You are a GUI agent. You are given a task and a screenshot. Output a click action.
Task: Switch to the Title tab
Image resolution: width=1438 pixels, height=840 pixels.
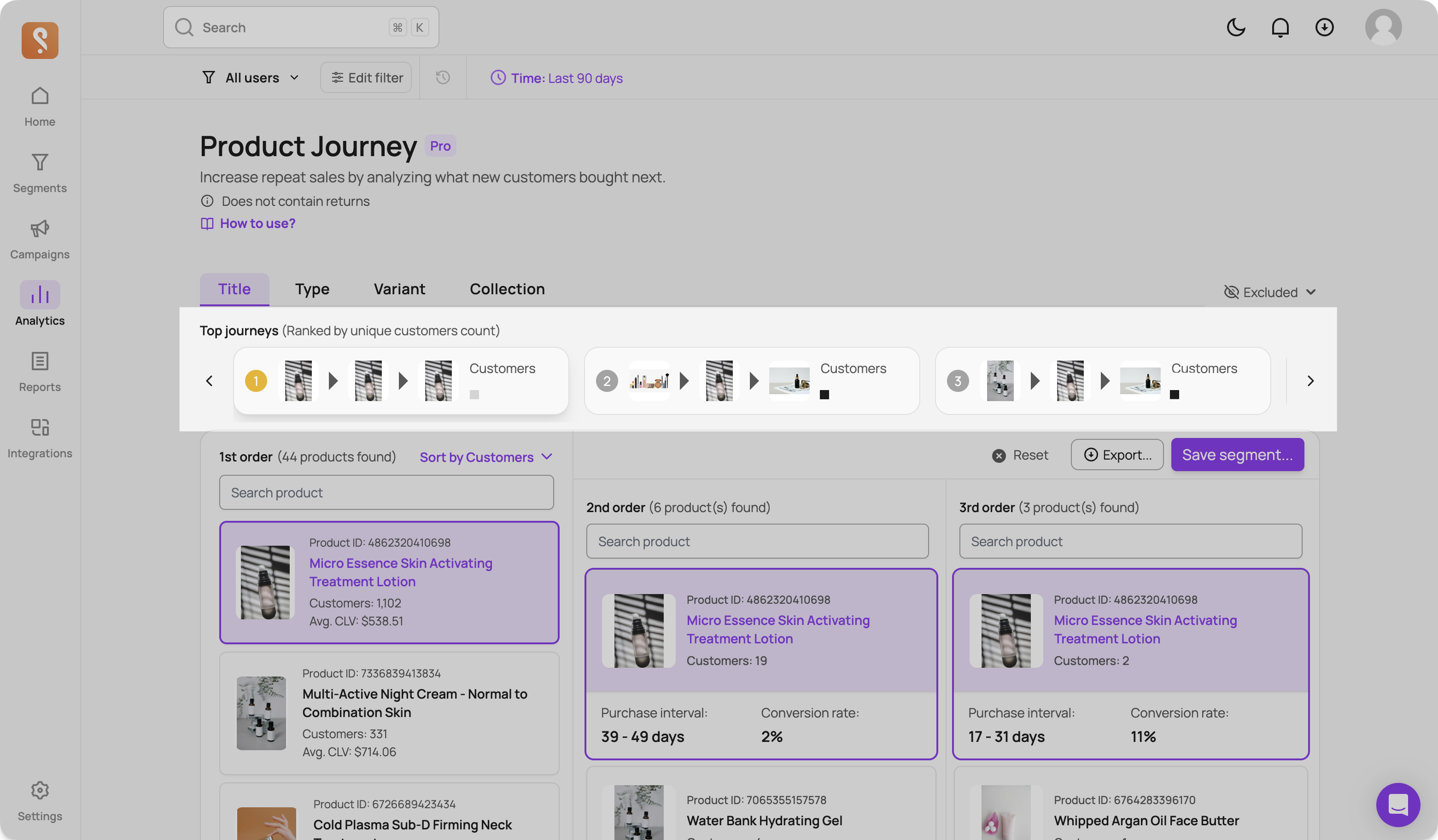coord(234,289)
